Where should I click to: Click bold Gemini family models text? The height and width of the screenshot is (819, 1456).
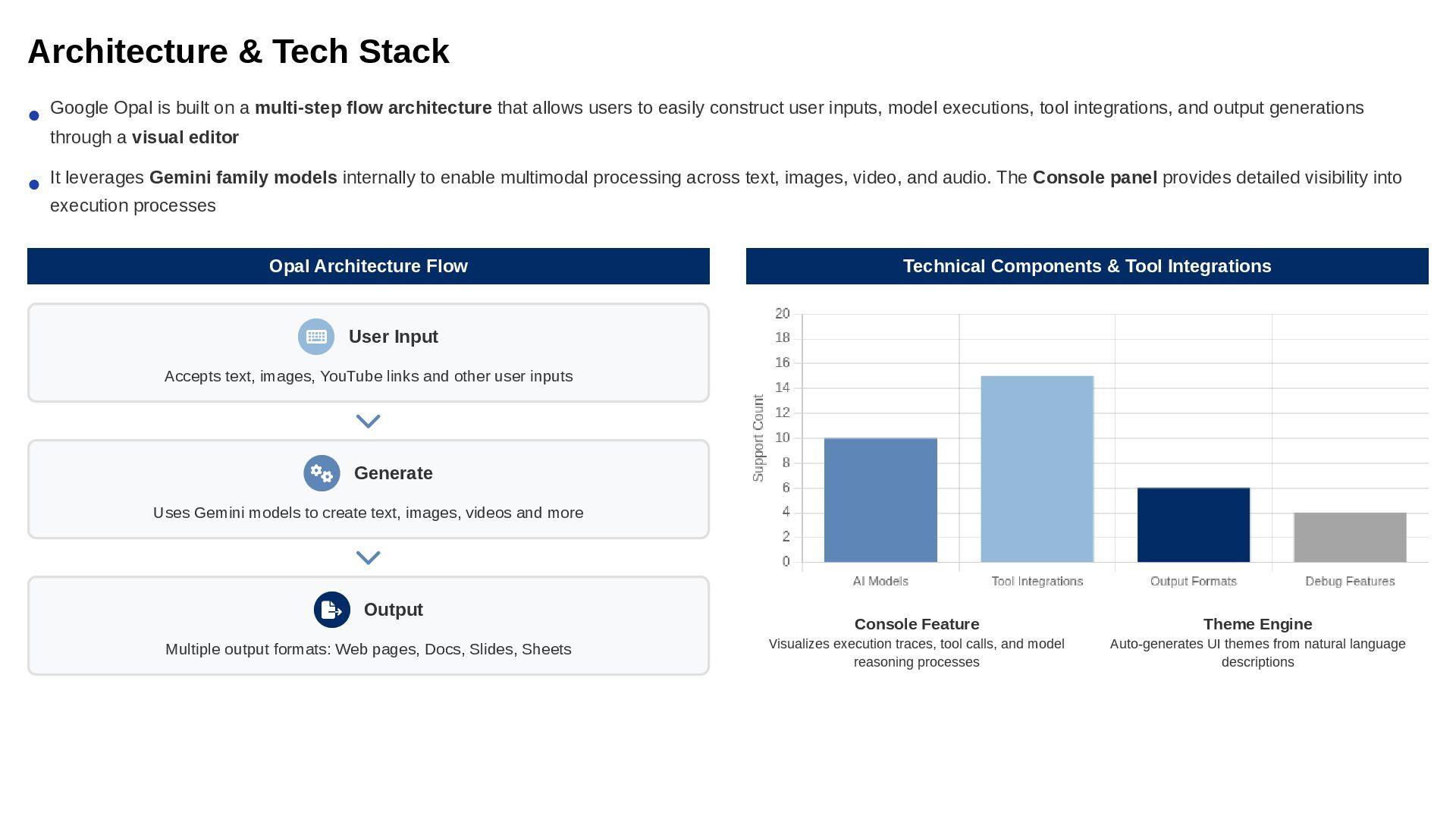pyautogui.click(x=243, y=177)
